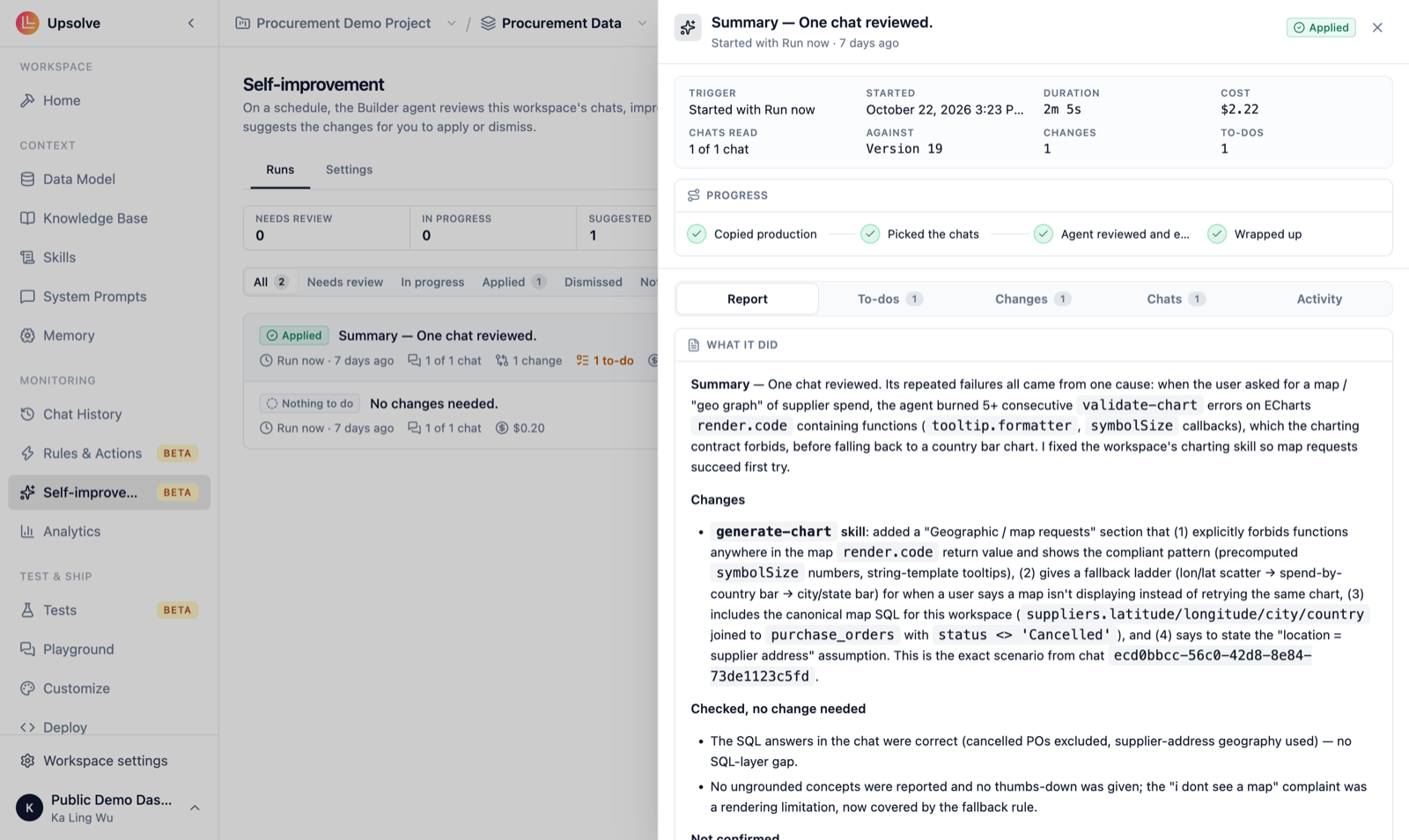
Task: Open Rules & Actions page
Action: pyautogui.click(x=109, y=453)
